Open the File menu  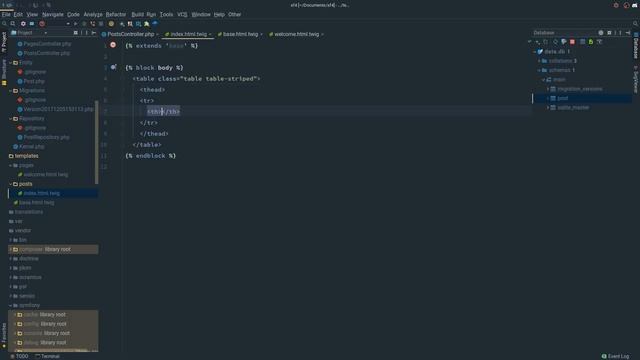coord(6,14)
